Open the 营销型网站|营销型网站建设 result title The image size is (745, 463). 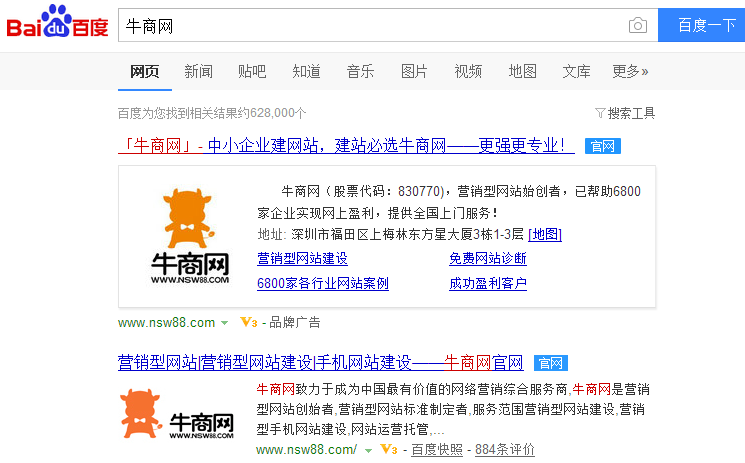pos(320,363)
